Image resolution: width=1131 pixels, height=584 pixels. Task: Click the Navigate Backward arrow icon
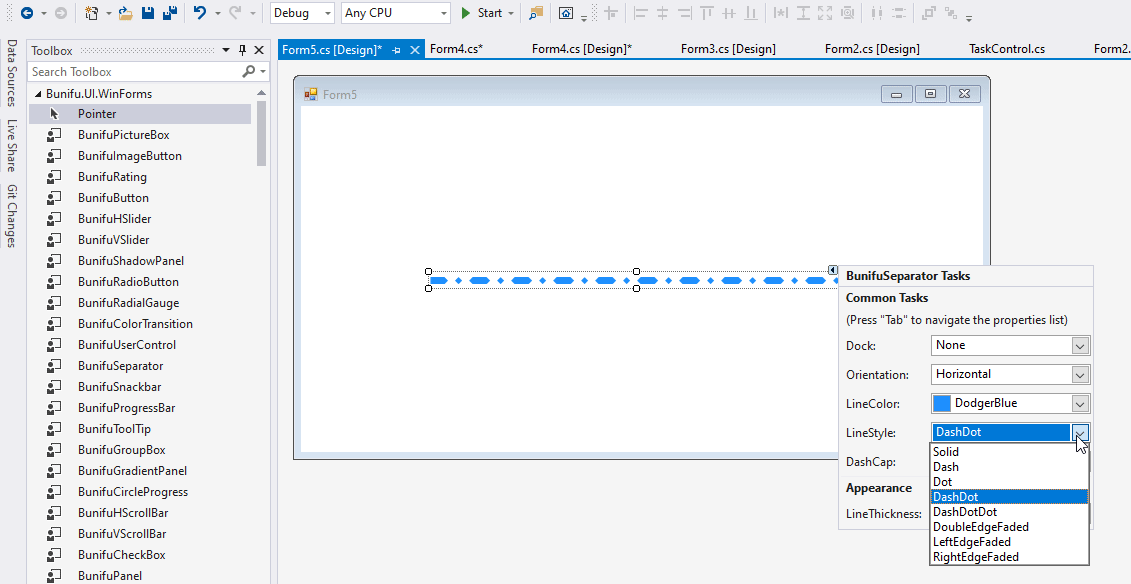click(x=27, y=13)
